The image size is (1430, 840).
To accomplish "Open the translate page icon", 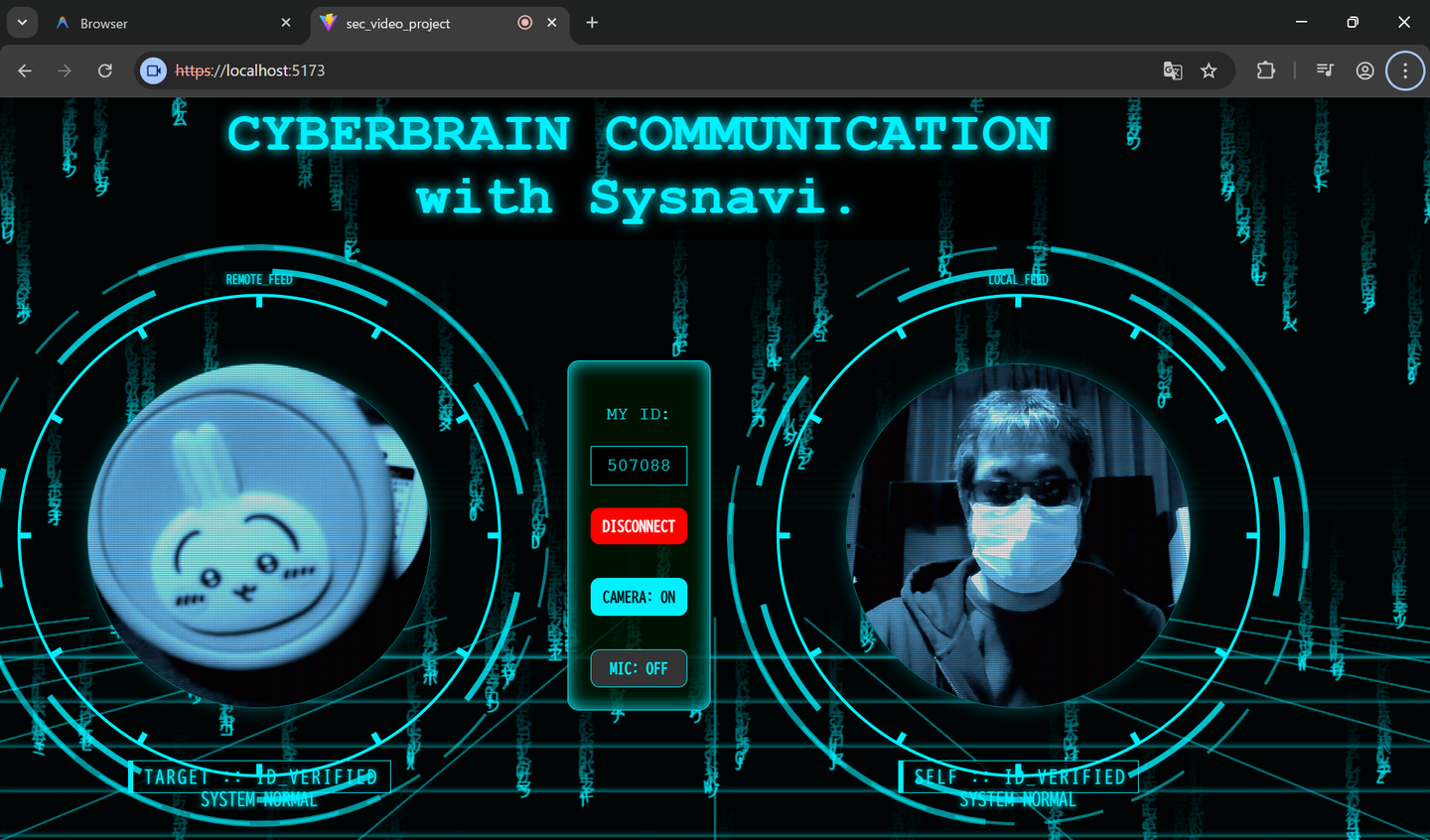I will pos(1173,70).
